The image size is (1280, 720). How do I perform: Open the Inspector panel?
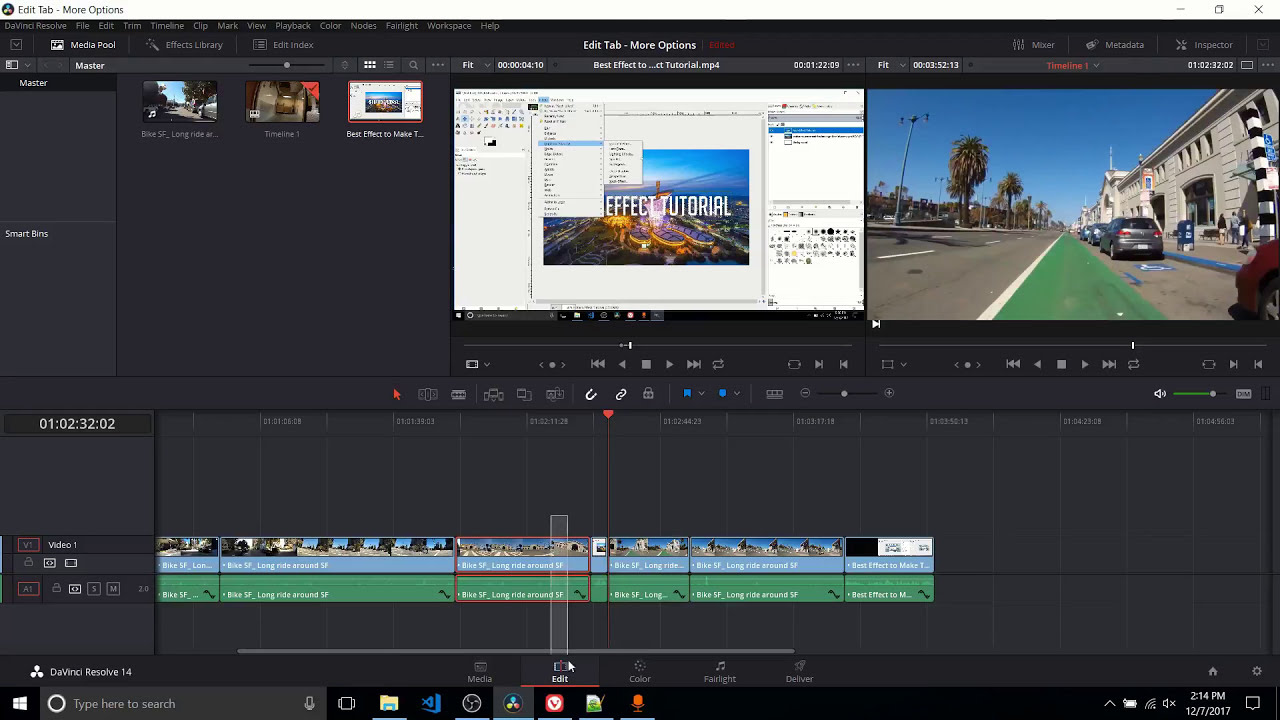(x=1204, y=45)
